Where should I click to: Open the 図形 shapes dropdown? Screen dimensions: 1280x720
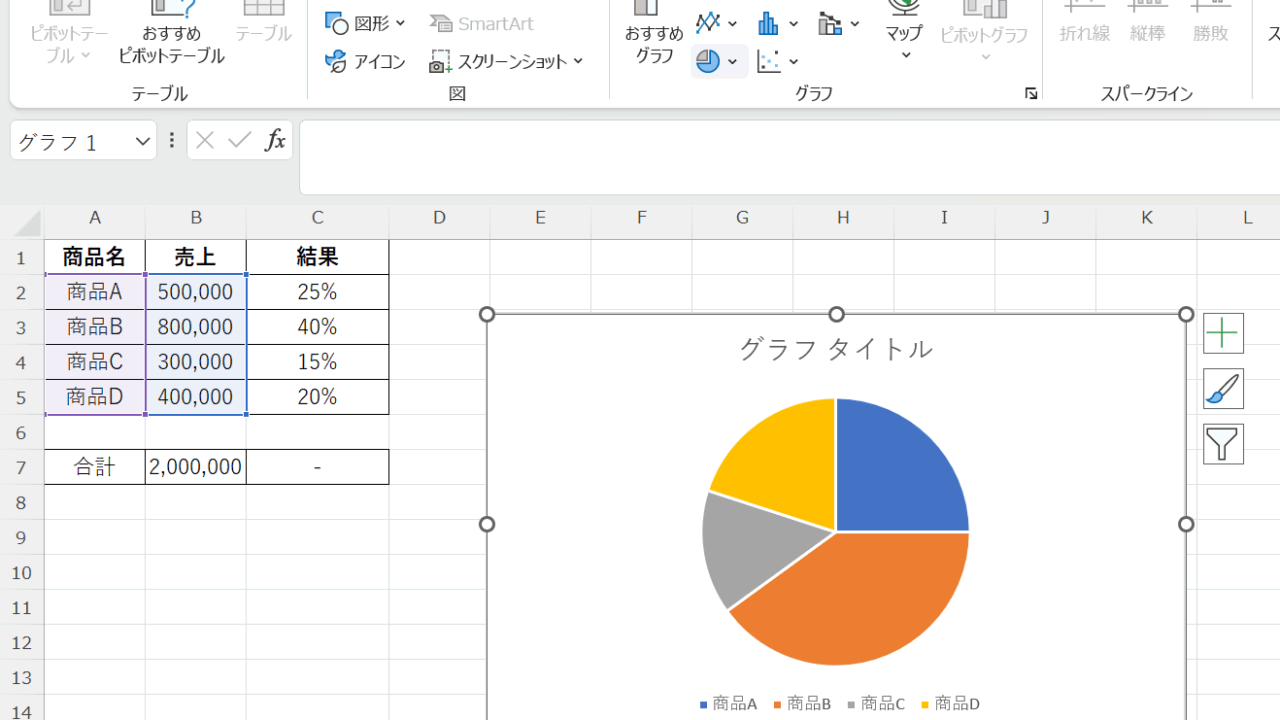[x=366, y=23]
